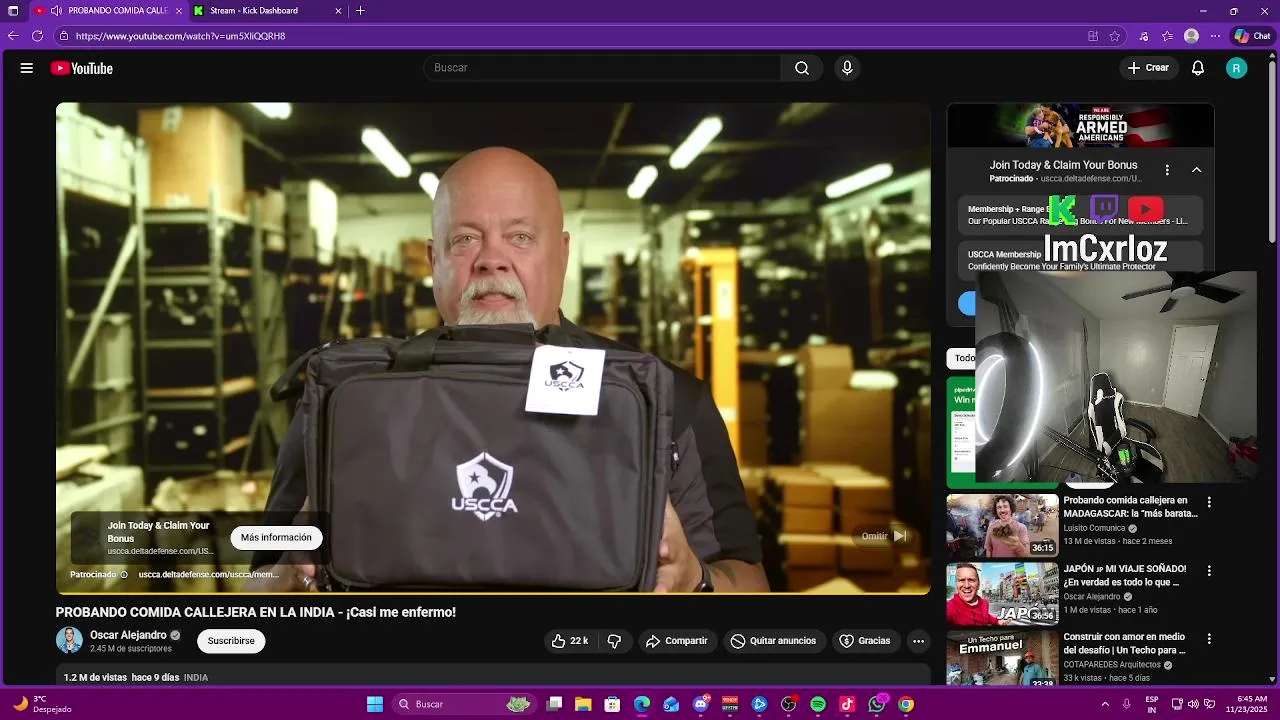Viewport: 1280px width, 720px height.
Task: Add page to favorites star icon
Action: click(1115, 36)
